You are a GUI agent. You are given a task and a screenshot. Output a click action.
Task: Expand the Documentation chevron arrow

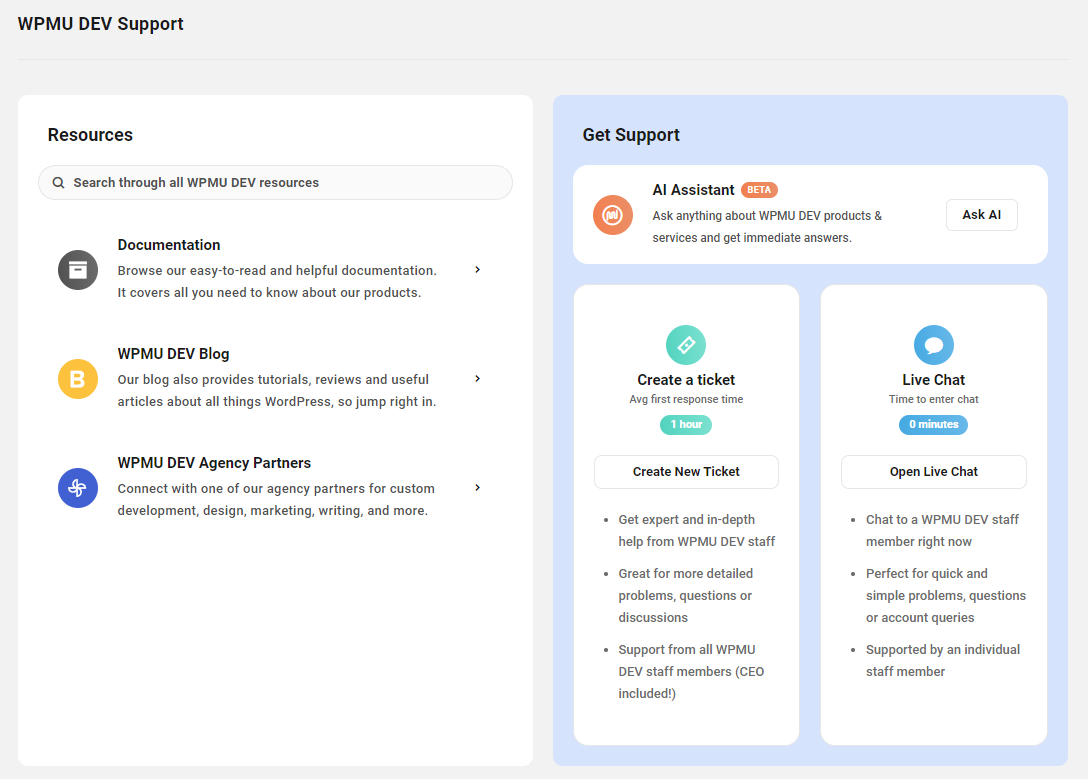pyautogui.click(x=477, y=269)
